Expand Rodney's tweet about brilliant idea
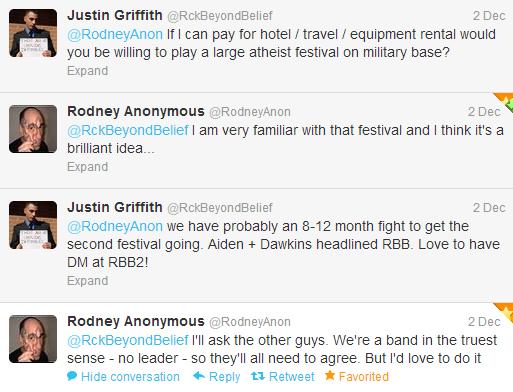The height and width of the screenshot is (392, 513). coord(87,167)
